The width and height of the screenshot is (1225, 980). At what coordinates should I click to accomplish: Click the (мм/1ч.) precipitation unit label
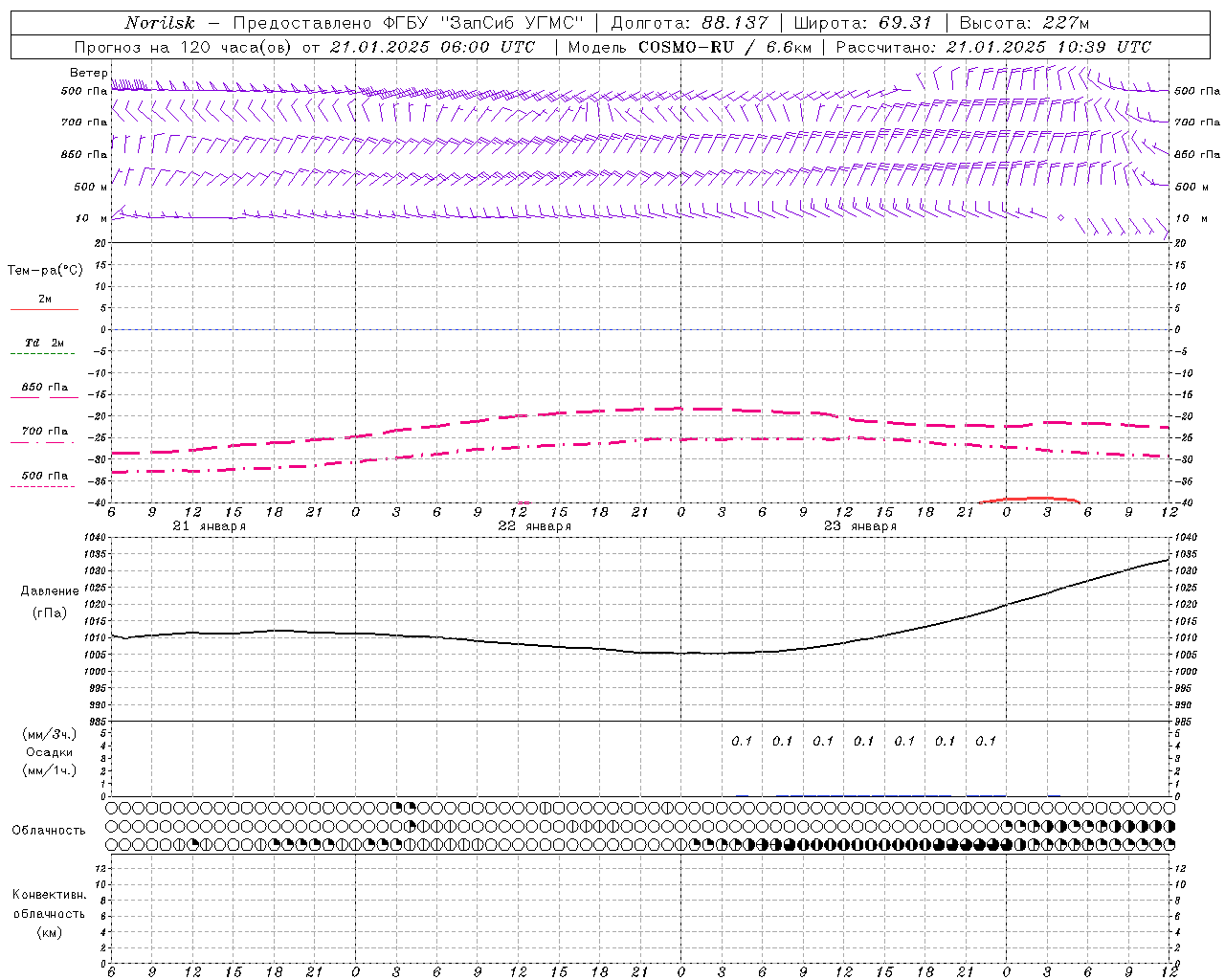[x=49, y=770]
